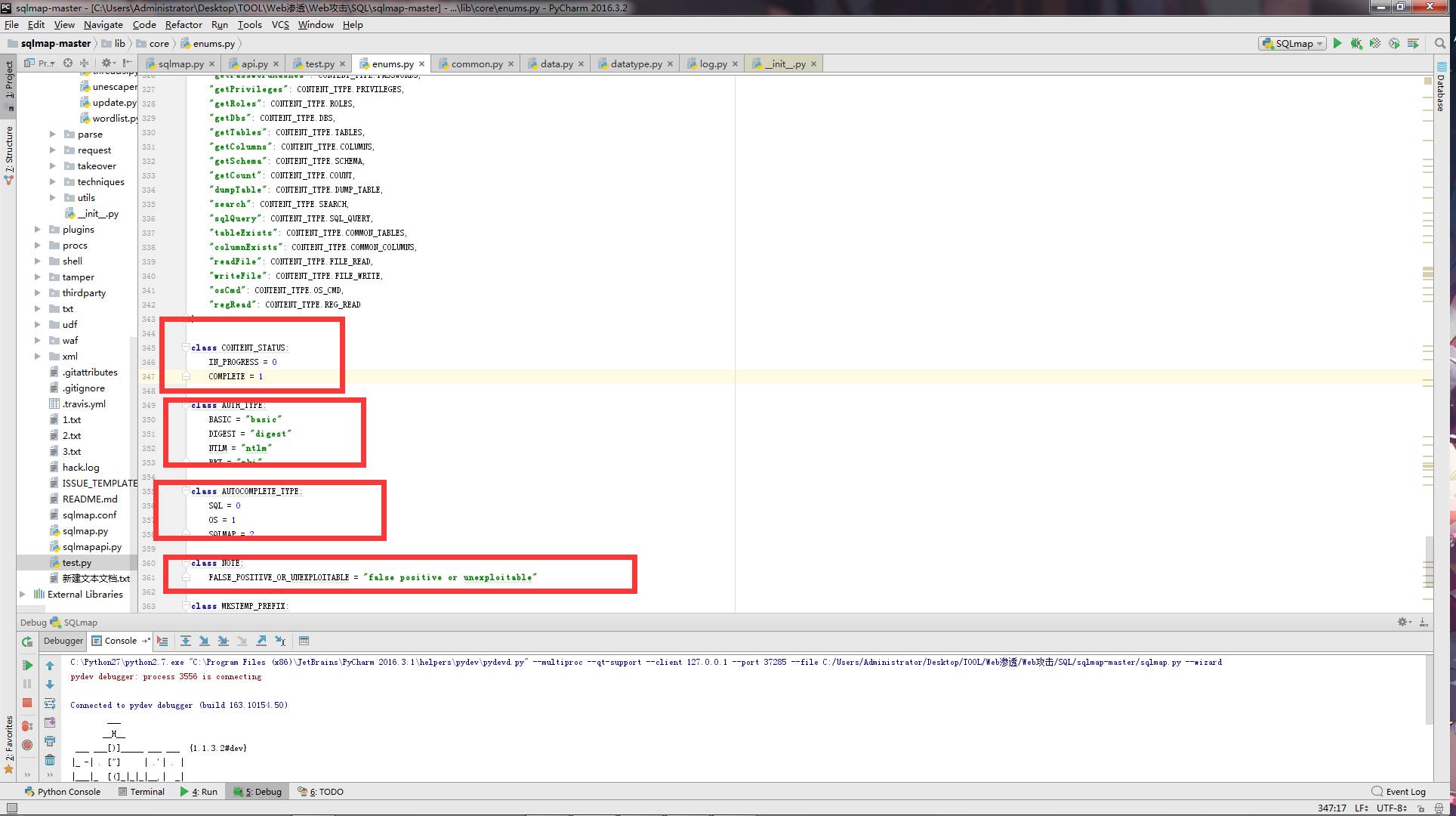Expand the External Libraries node
Image resolution: width=1456 pixels, height=816 pixels.
point(22,594)
